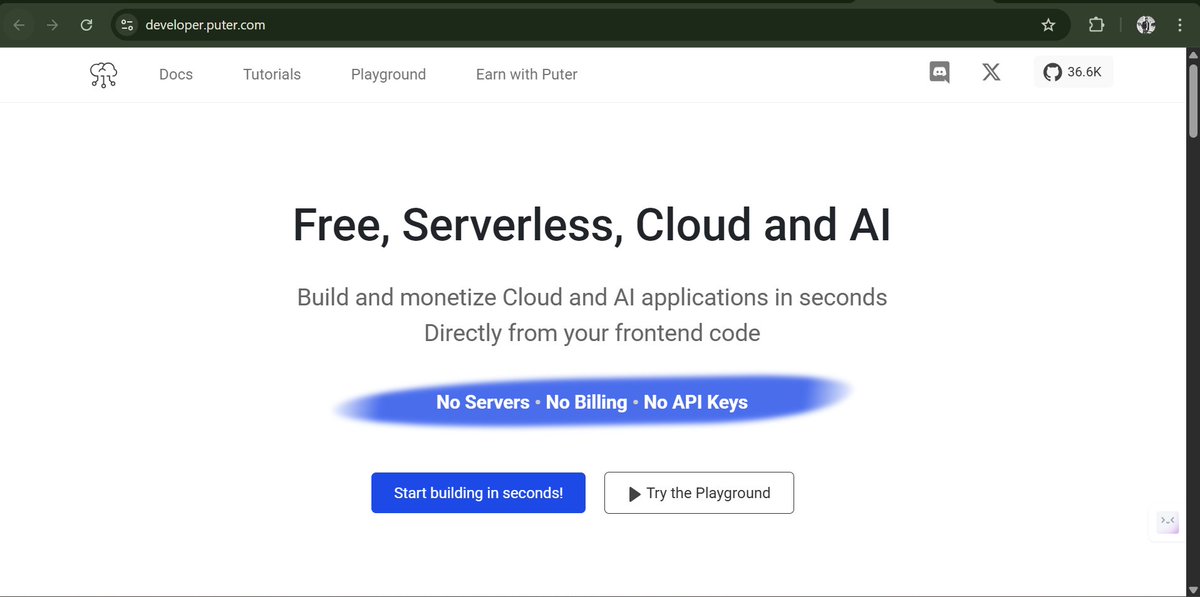Open the browser extensions icon
Screen dimensions: 1200x597
pos(1096,24)
